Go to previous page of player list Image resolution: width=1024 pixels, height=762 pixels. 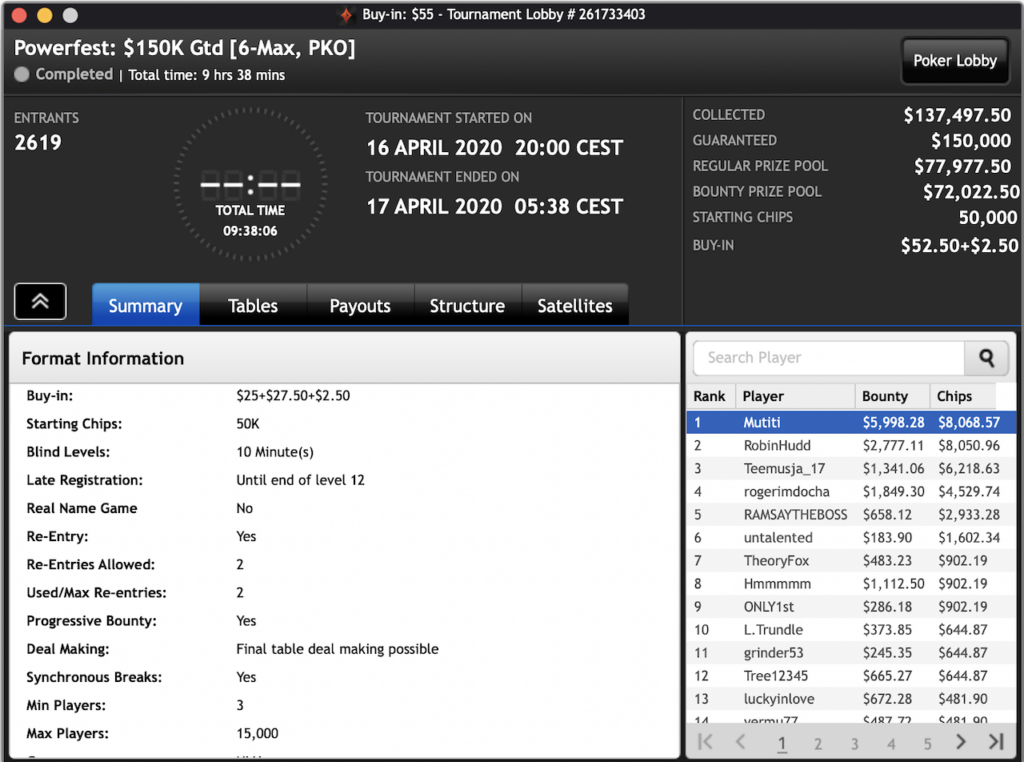click(741, 742)
